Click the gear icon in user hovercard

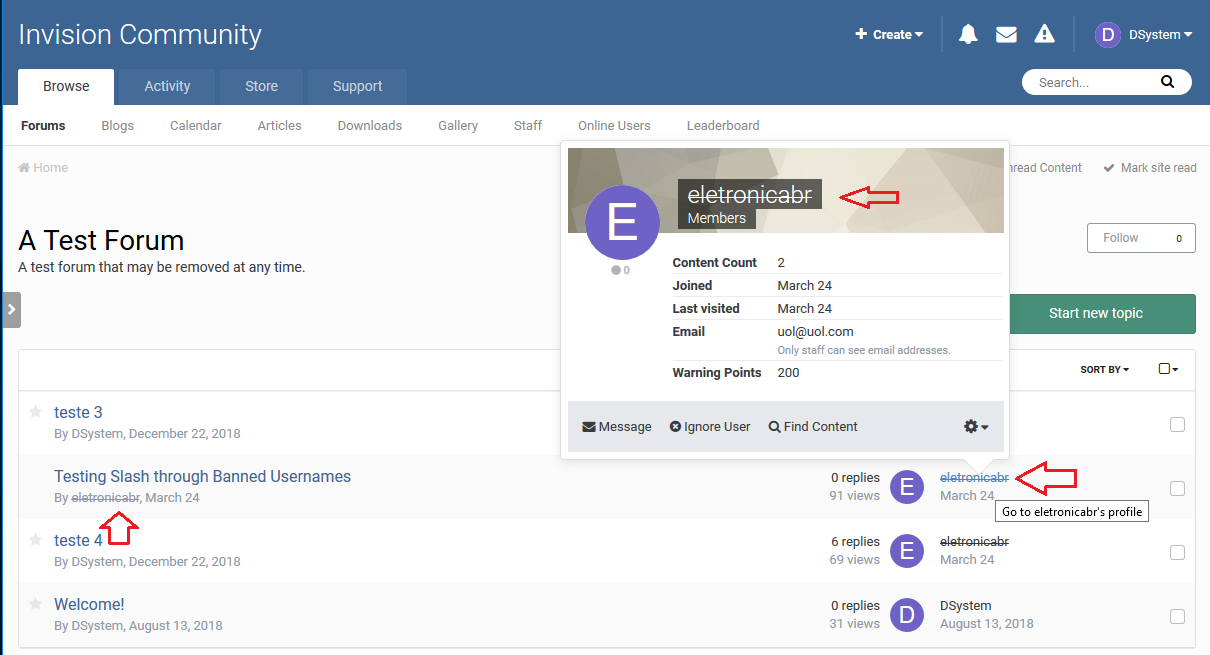click(x=975, y=427)
